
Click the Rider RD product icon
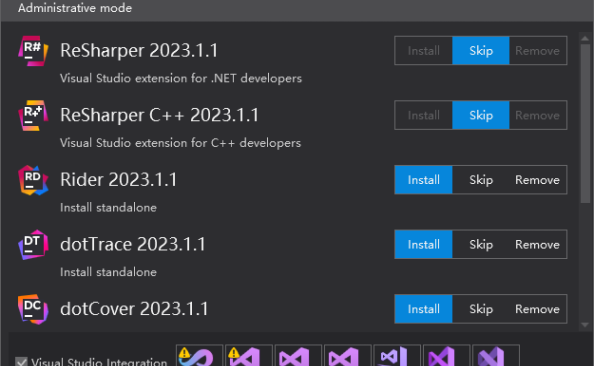33,180
